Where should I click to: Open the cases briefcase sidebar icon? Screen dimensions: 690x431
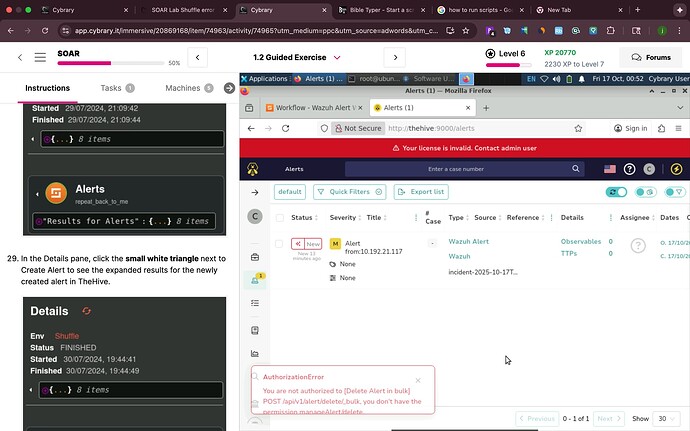(x=255, y=257)
